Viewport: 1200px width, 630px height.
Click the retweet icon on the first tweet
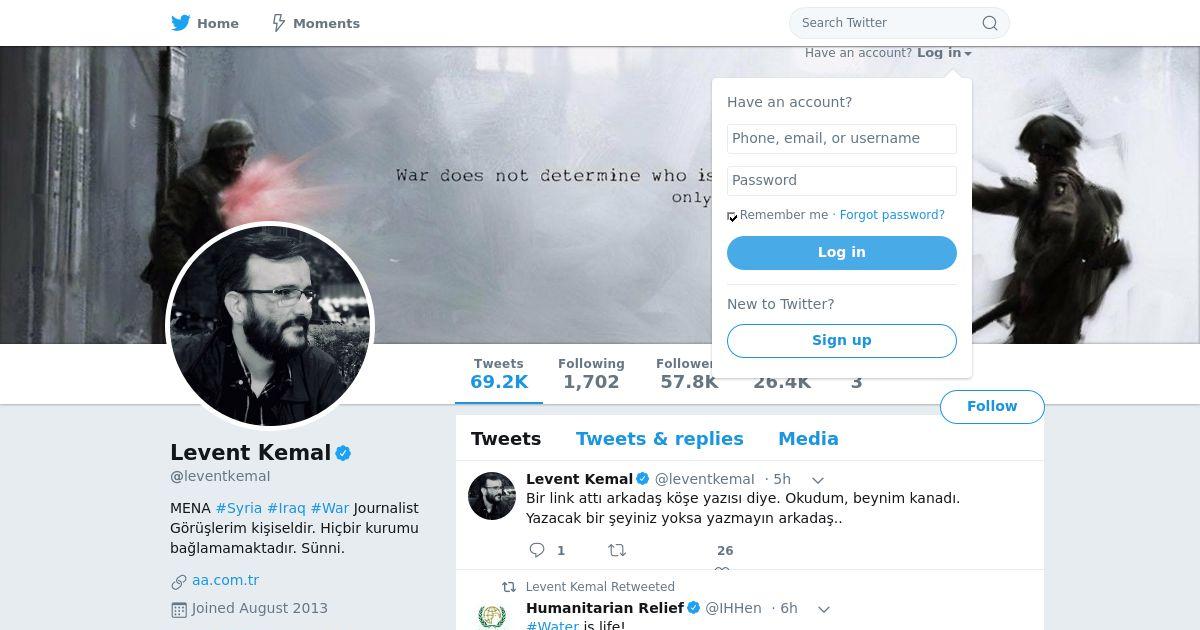[x=617, y=550]
